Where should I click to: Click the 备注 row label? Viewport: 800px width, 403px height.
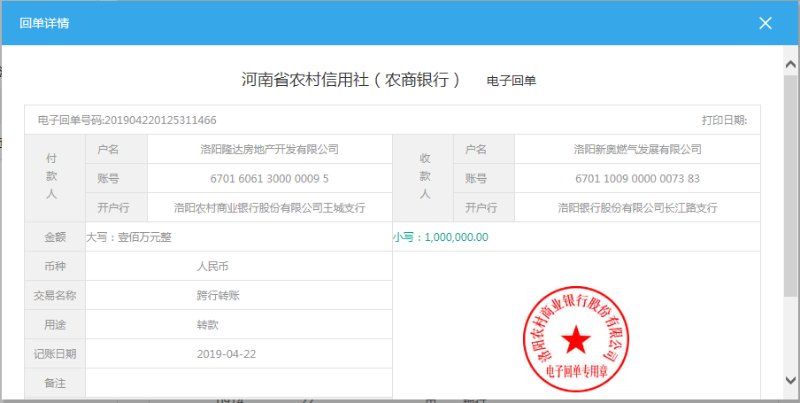[x=55, y=383]
